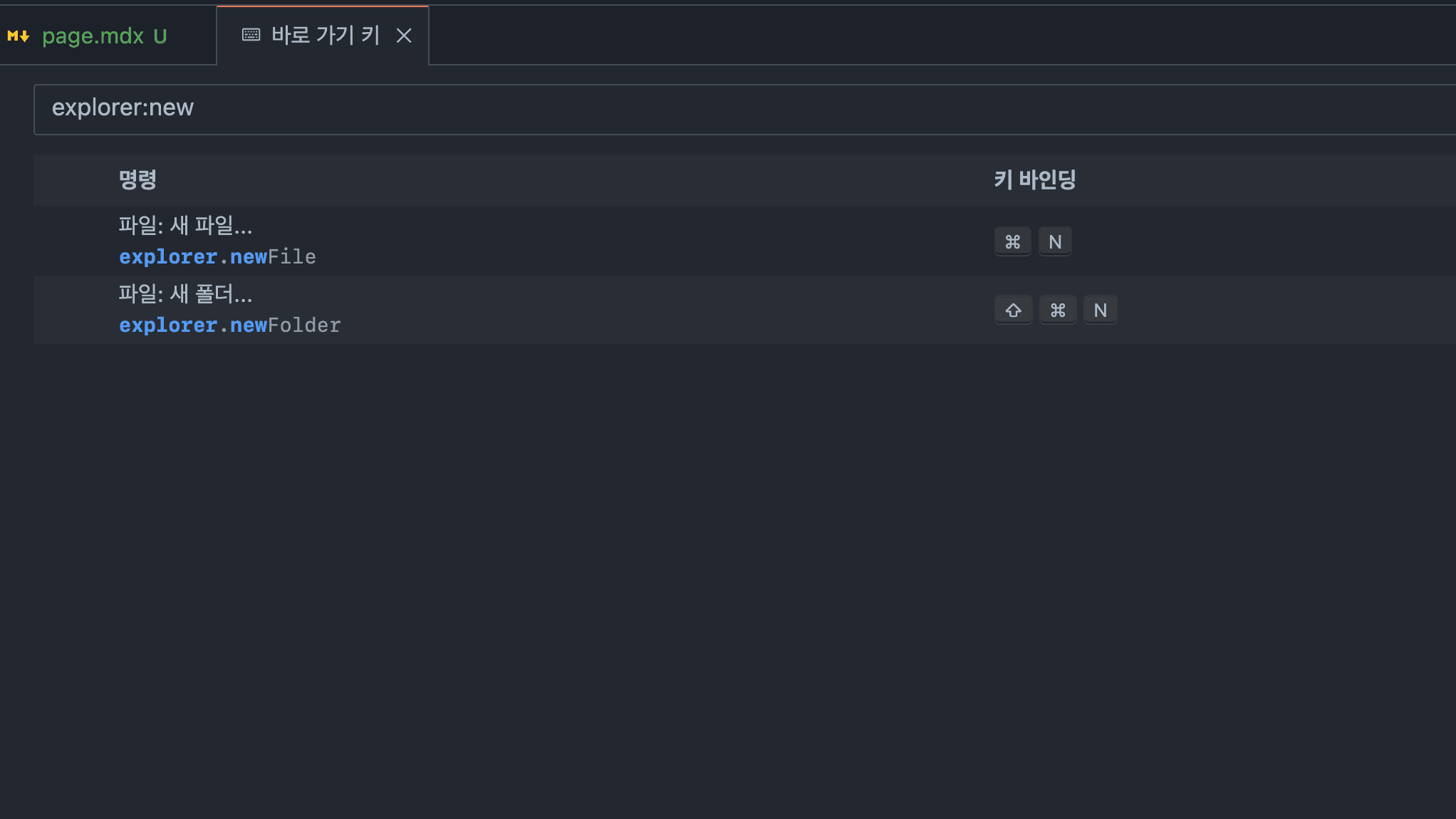Click the Shift (⇧) badge for explorer.newFolder
Image resolution: width=1456 pixels, height=819 pixels.
(x=1013, y=309)
